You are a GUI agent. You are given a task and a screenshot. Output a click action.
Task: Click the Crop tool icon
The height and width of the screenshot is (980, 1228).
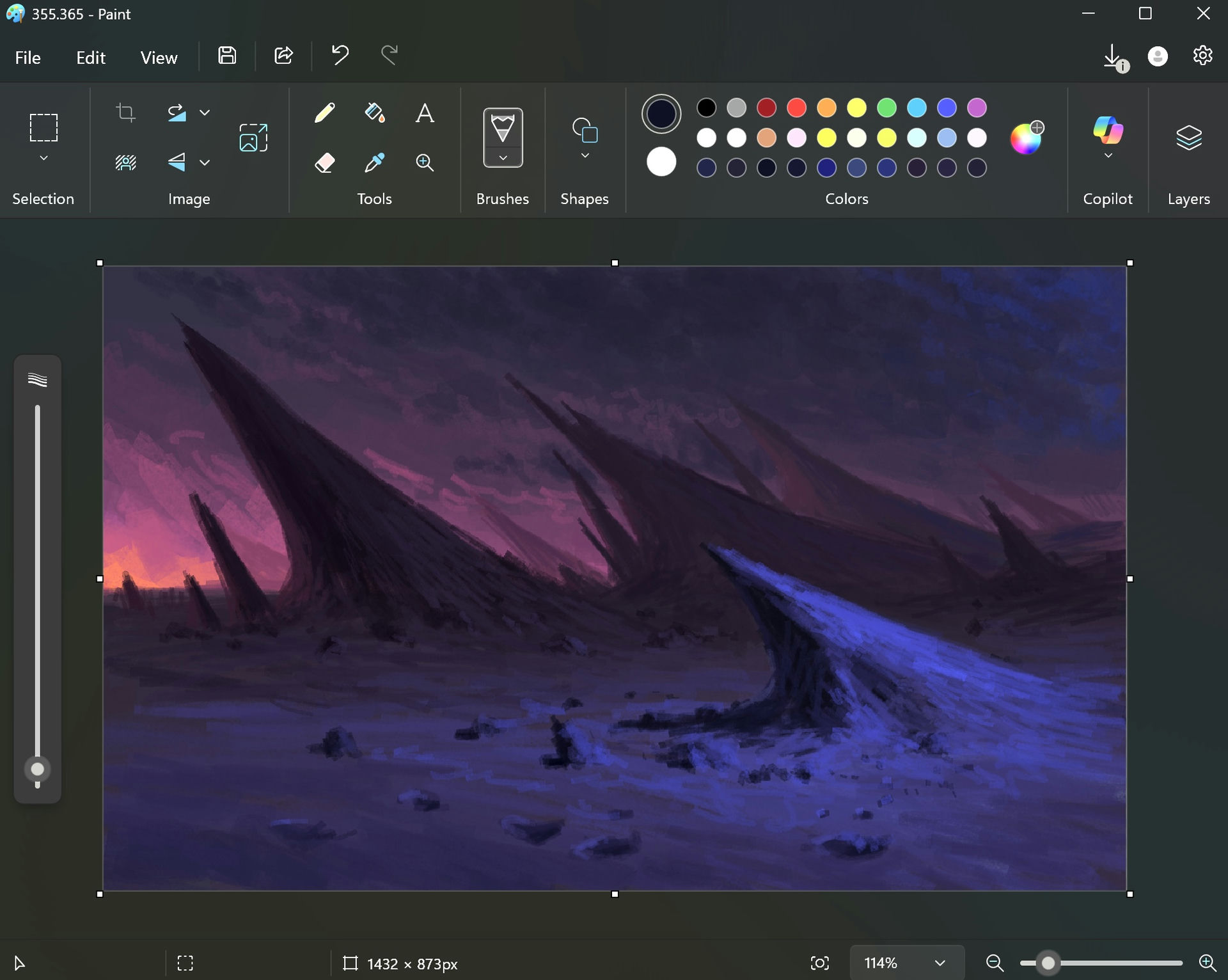125,113
